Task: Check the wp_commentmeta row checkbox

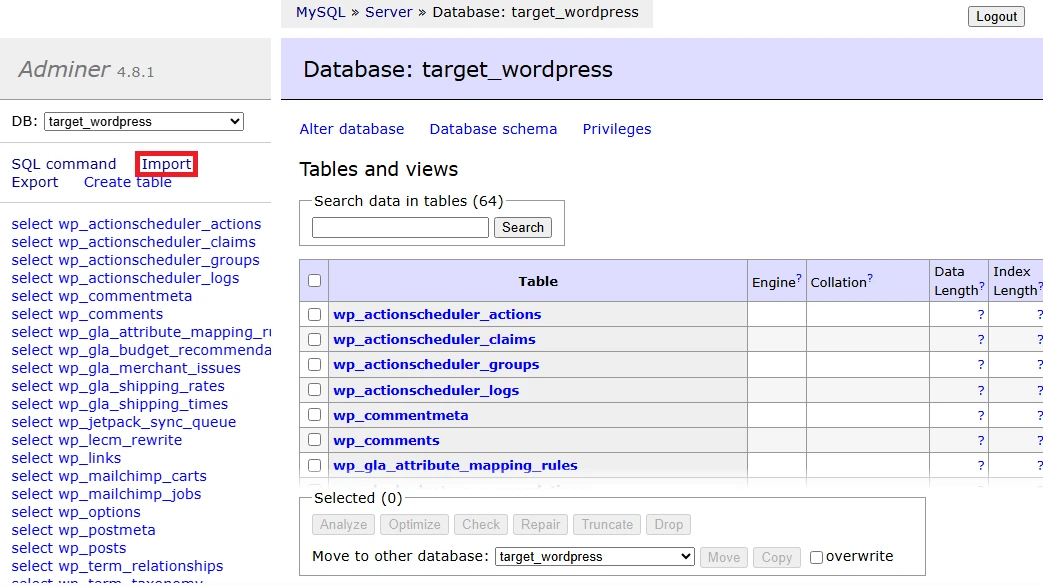Action: [315, 415]
